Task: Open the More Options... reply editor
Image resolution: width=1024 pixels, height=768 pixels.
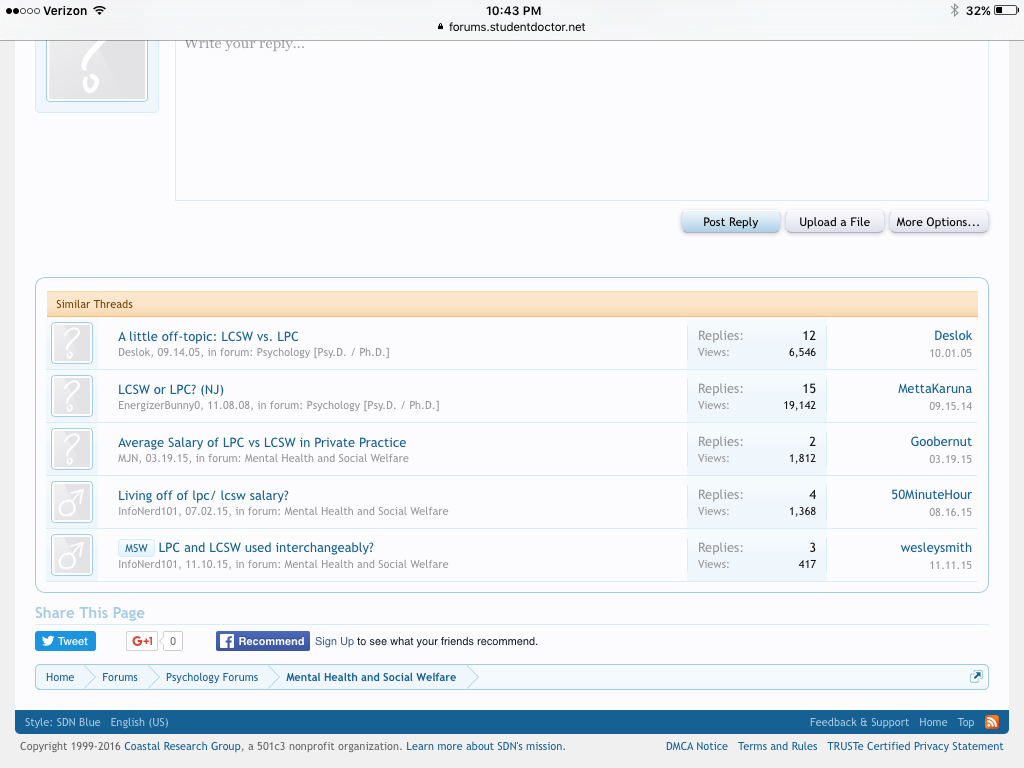Action: tap(938, 222)
